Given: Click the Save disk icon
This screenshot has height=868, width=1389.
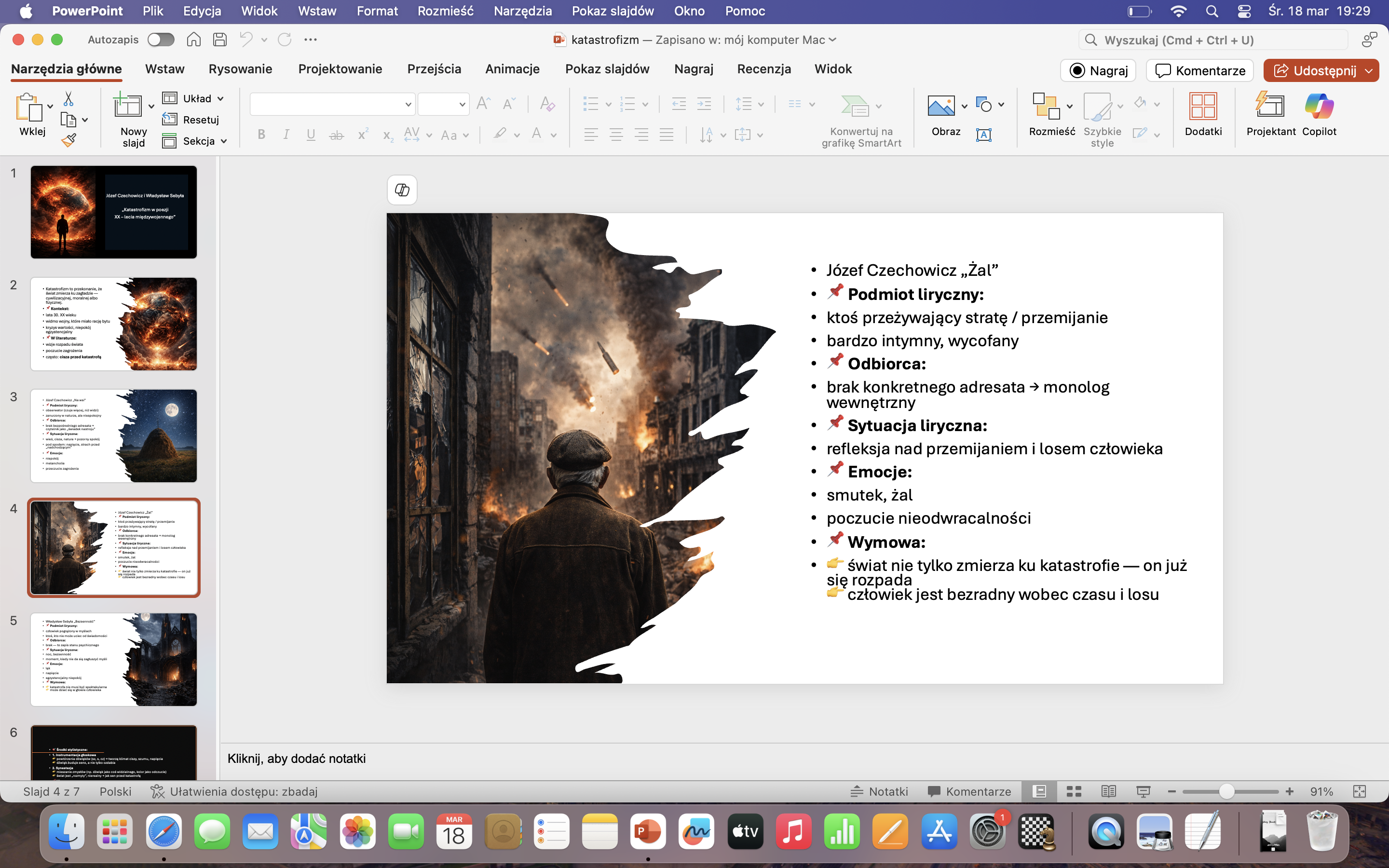Looking at the screenshot, I should [219, 40].
